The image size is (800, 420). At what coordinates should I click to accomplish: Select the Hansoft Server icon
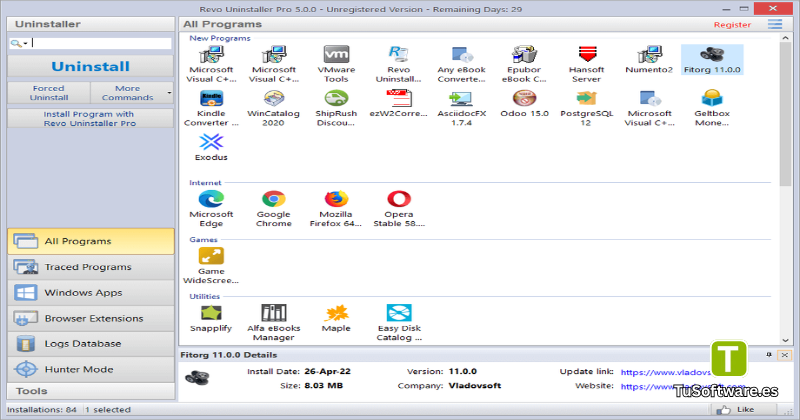587,54
